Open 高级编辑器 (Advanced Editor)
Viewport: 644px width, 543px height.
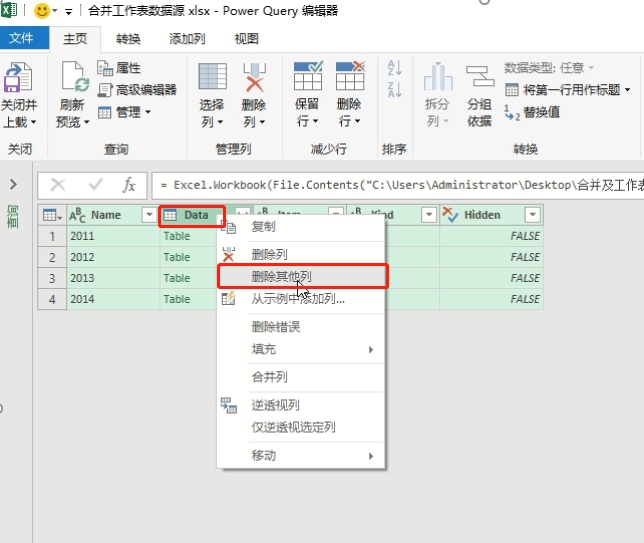tap(137, 90)
